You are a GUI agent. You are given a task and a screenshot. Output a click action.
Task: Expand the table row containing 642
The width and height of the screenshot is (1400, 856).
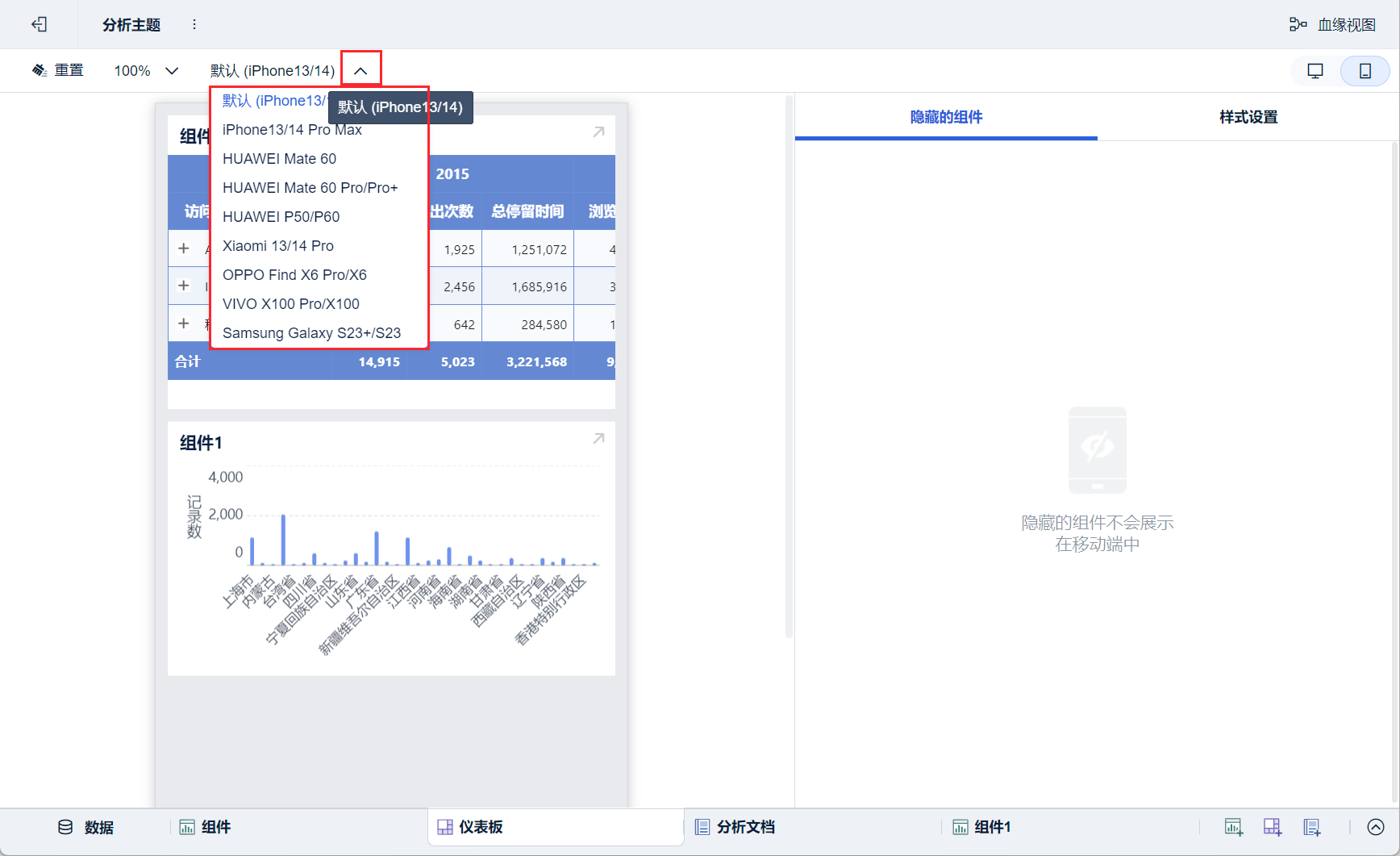coord(184,324)
